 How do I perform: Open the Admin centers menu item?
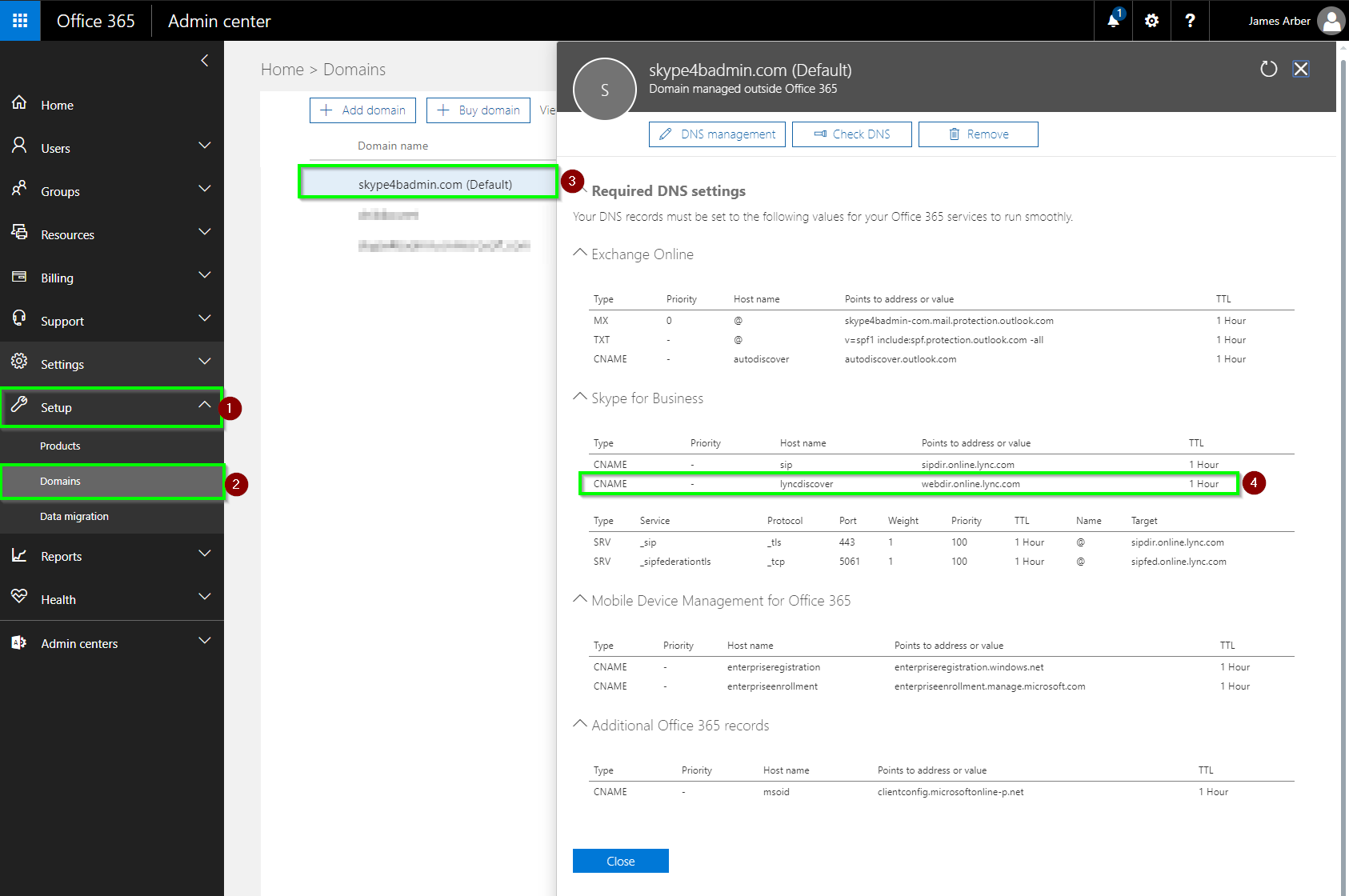tap(112, 643)
